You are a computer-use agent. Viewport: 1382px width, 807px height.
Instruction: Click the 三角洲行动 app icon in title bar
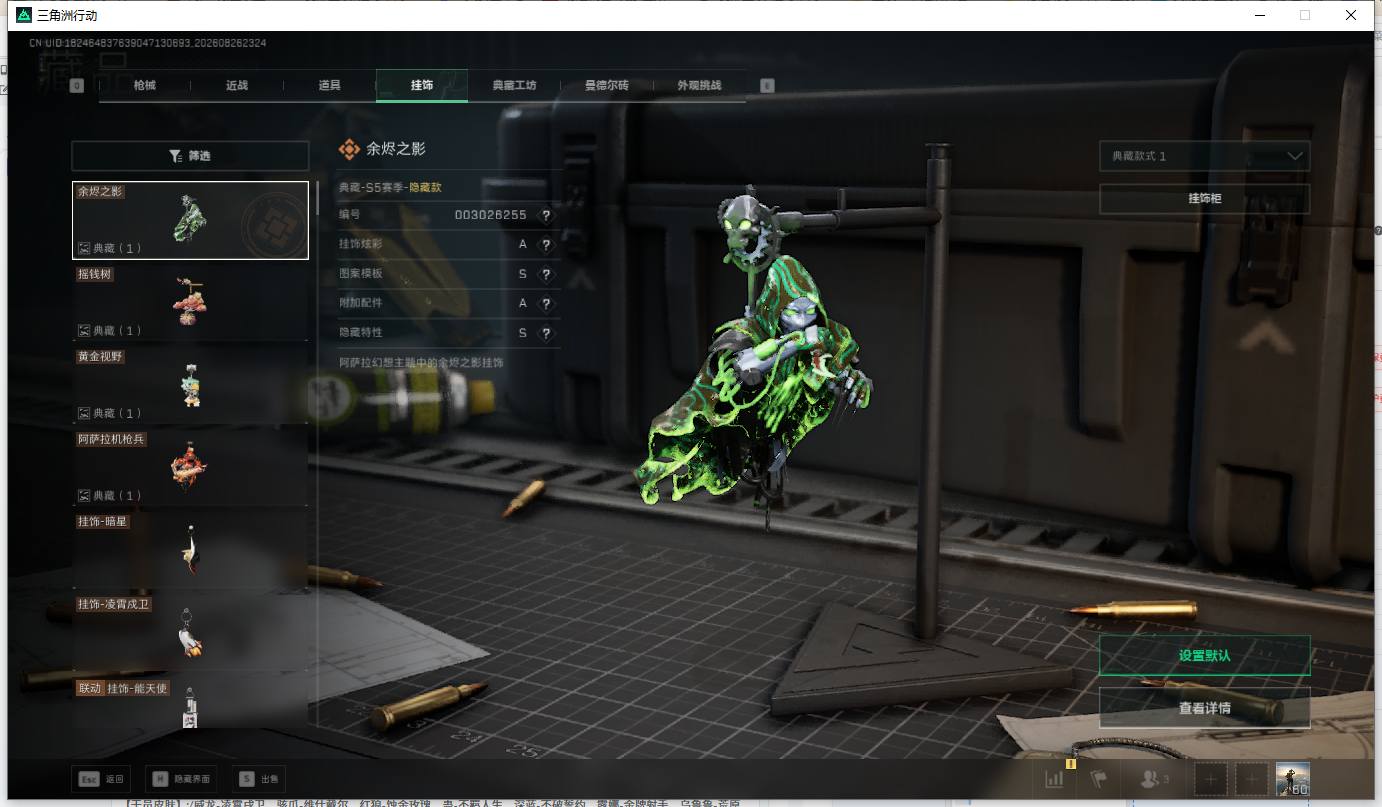(x=24, y=15)
